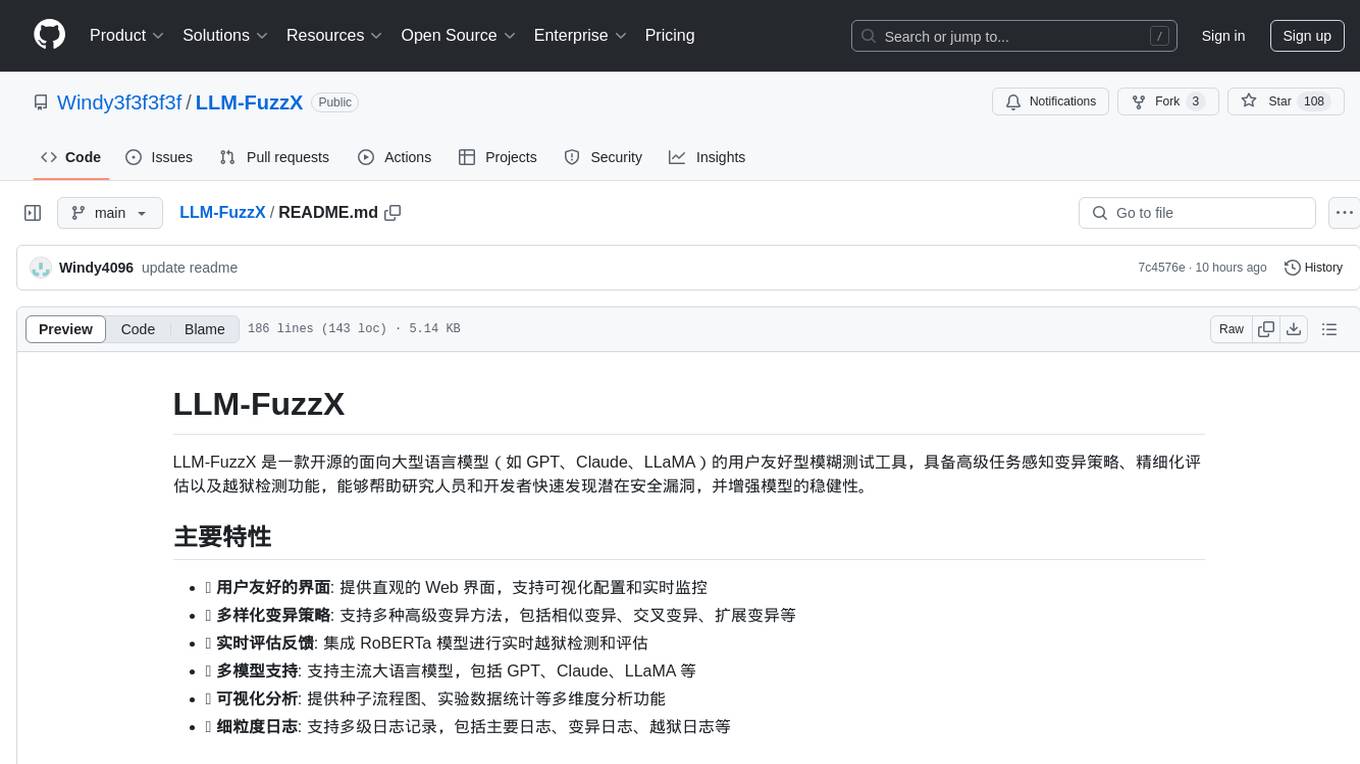Open the Raw file view
This screenshot has width=1360, height=764.
tap(1231, 329)
